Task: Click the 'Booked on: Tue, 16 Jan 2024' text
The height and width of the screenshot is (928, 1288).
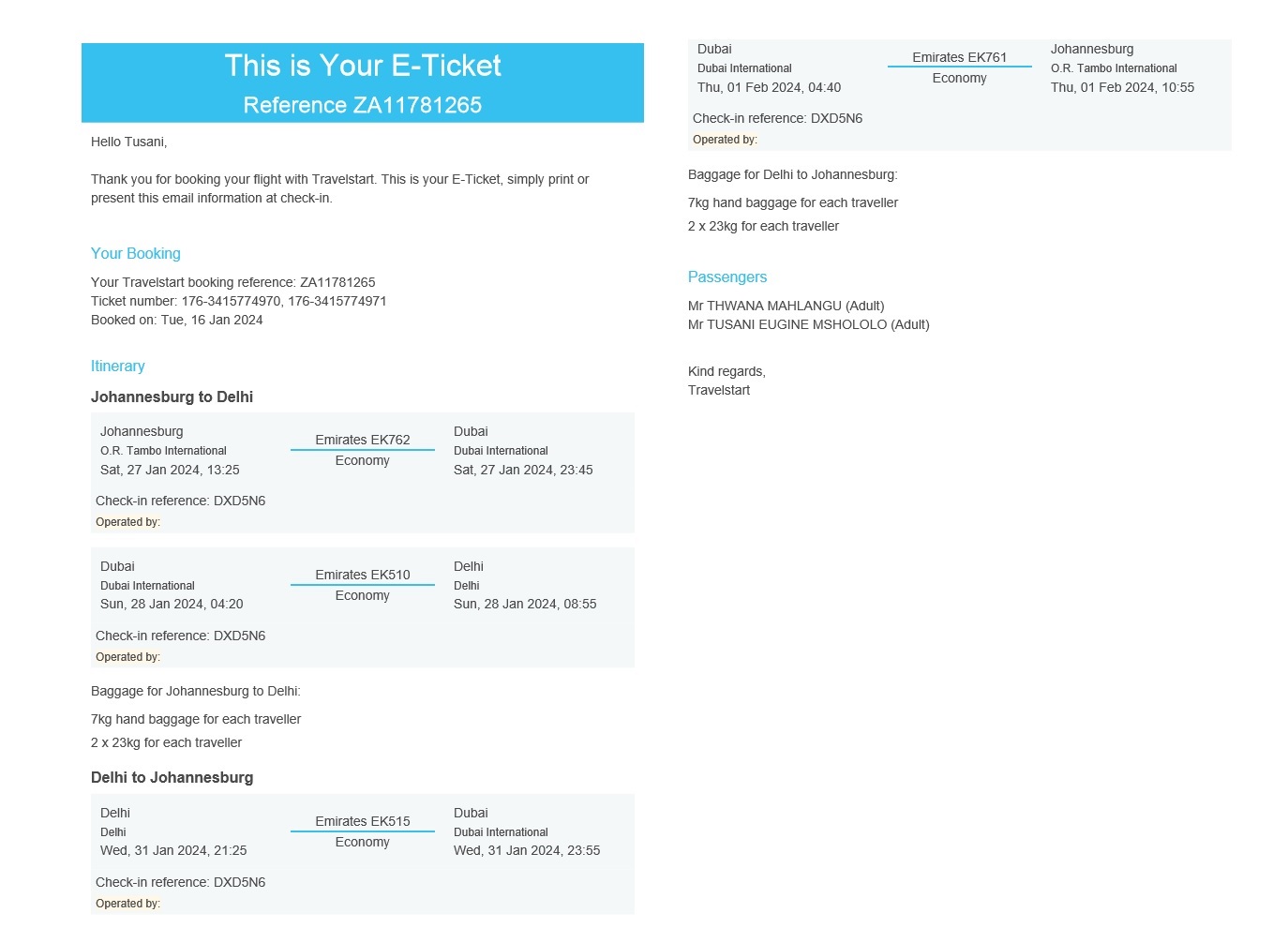Action: pos(177,320)
